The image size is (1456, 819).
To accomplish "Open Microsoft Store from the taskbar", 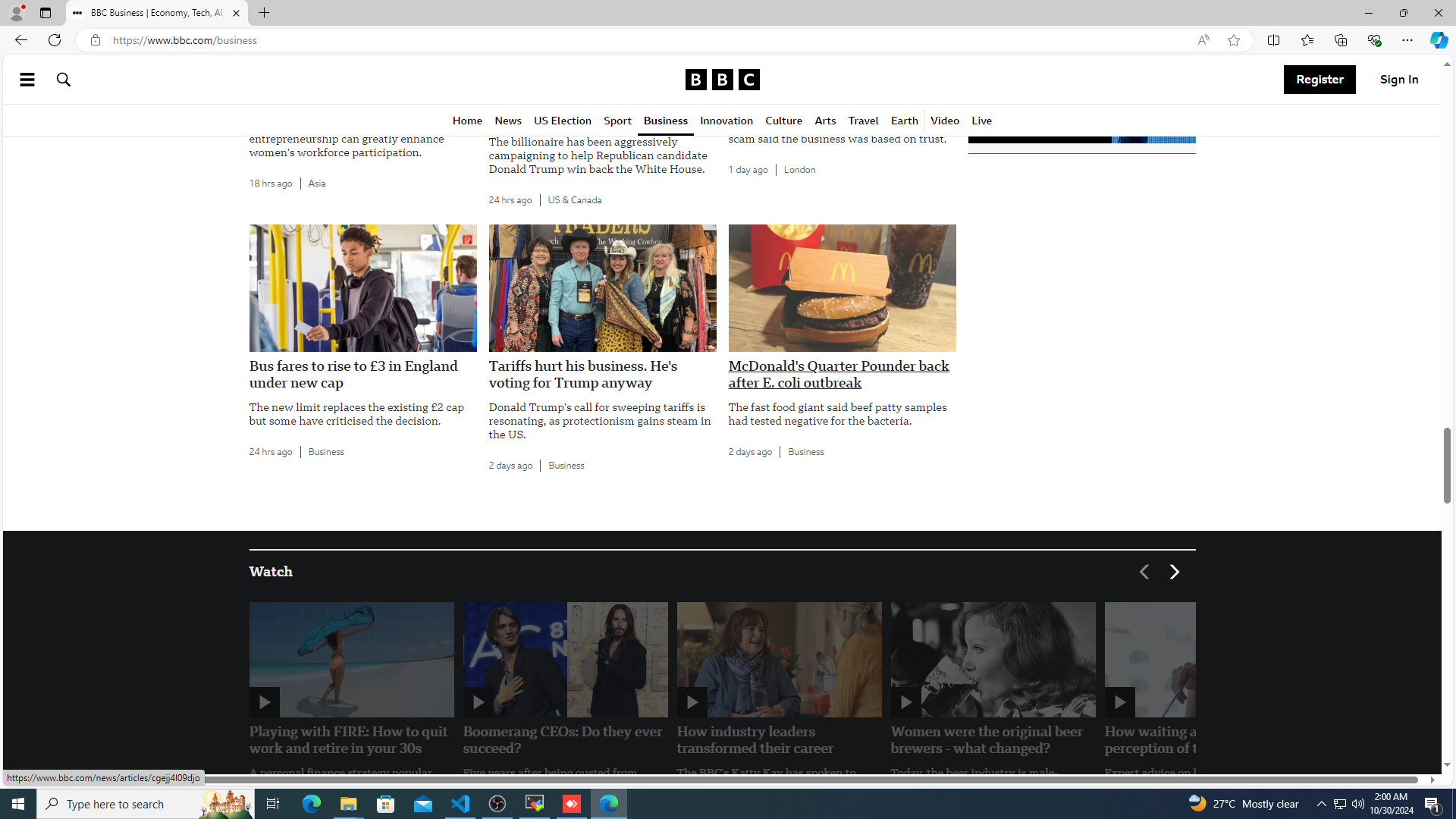I will pyautogui.click(x=386, y=804).
